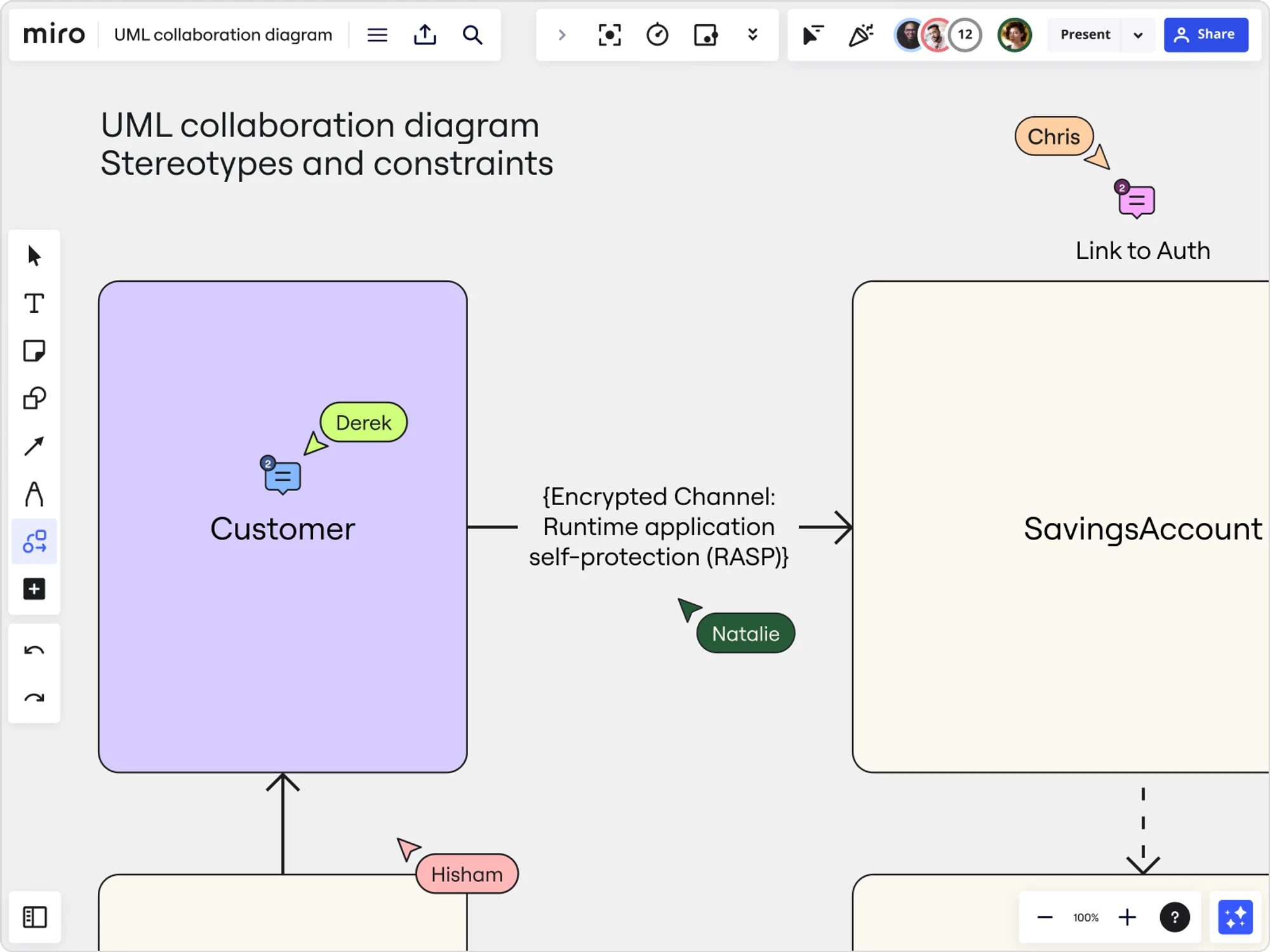The width and height of the screenshot is (1270, 952).
Task: Open the timer tool
Action: point(657,34)
